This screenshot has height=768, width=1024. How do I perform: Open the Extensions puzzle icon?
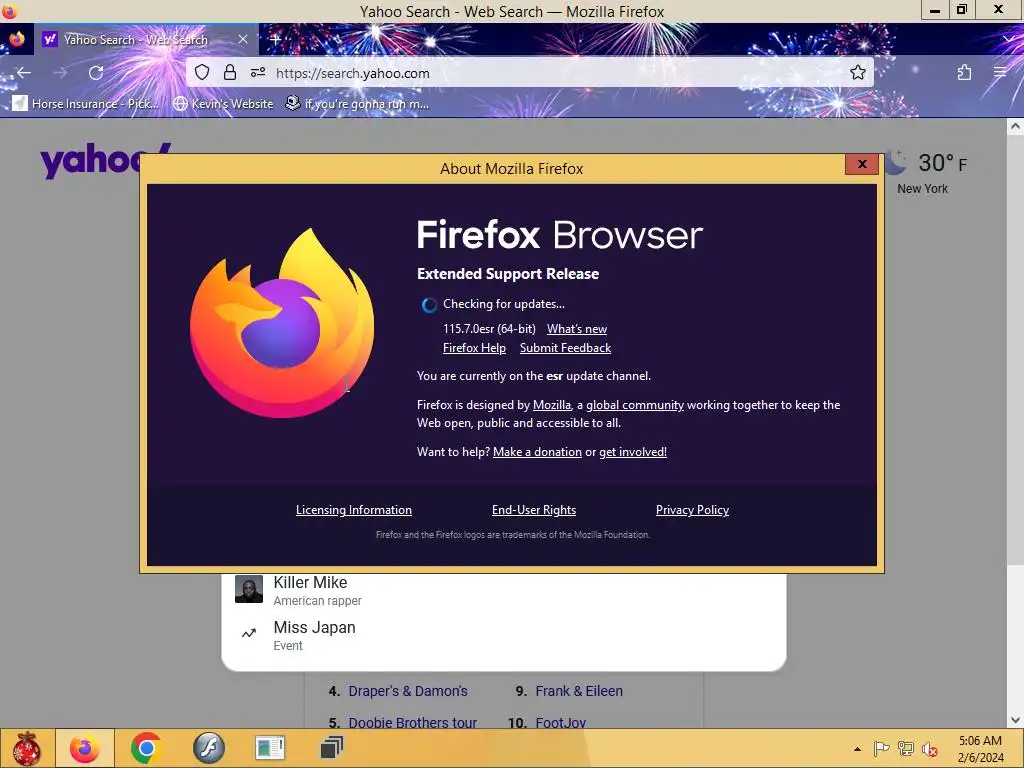point(964,72)
